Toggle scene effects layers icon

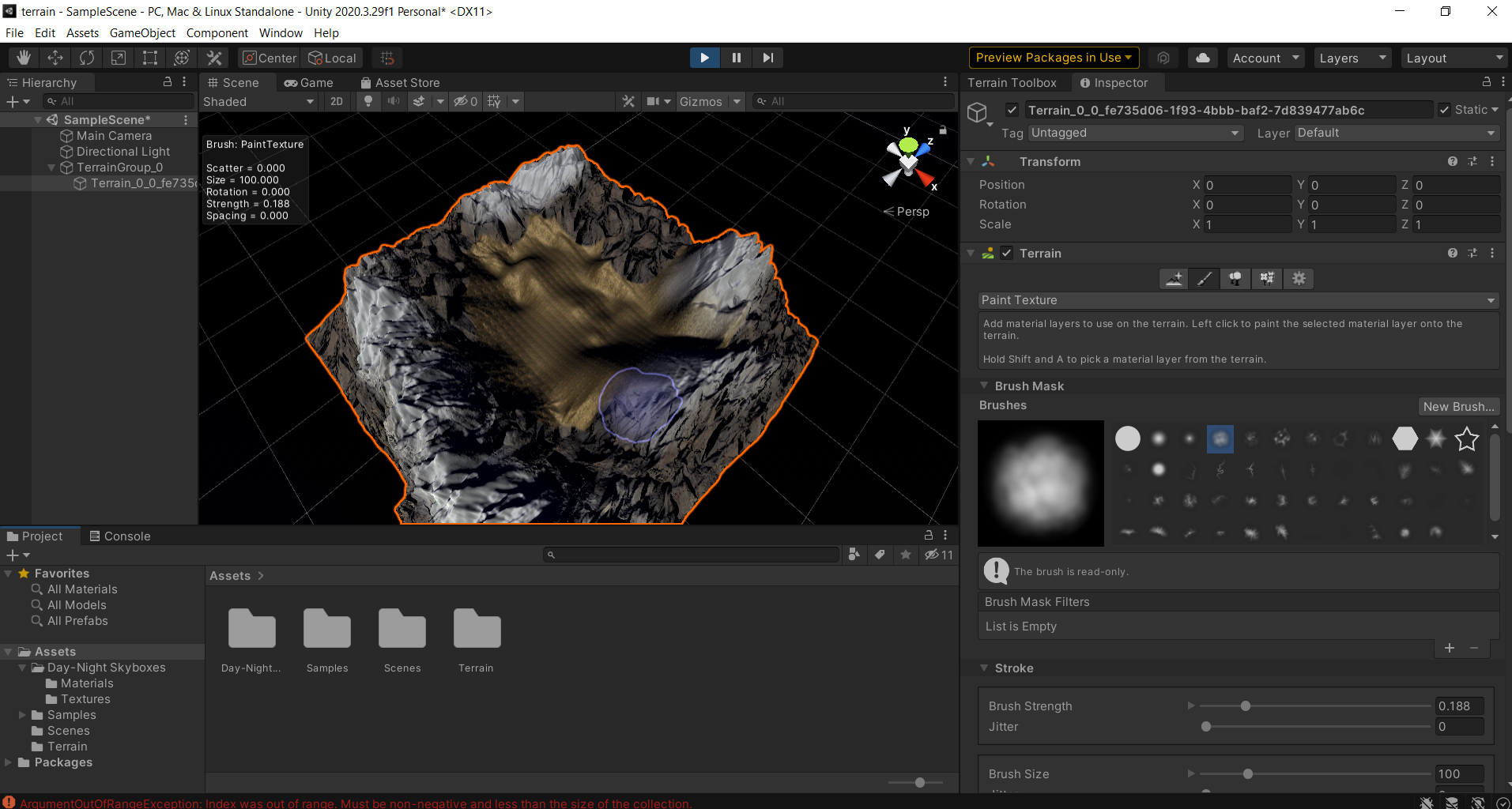[x=419, y=101]
